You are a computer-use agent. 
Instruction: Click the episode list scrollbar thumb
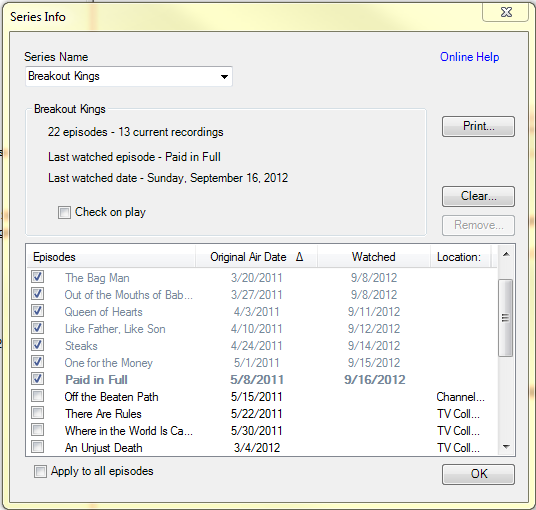[x=506, y=318]
